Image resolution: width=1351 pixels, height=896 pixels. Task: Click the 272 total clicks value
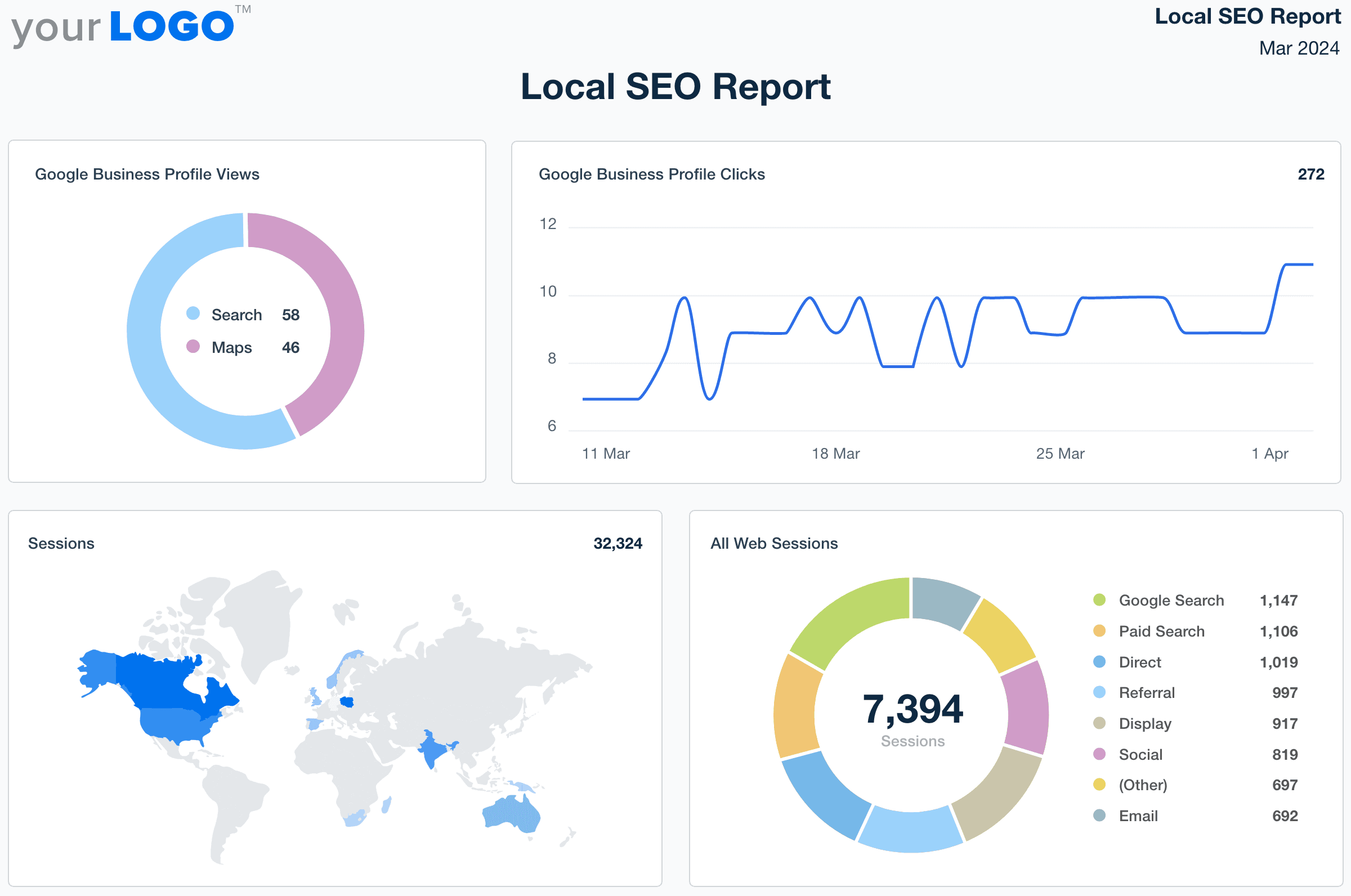1313,174
